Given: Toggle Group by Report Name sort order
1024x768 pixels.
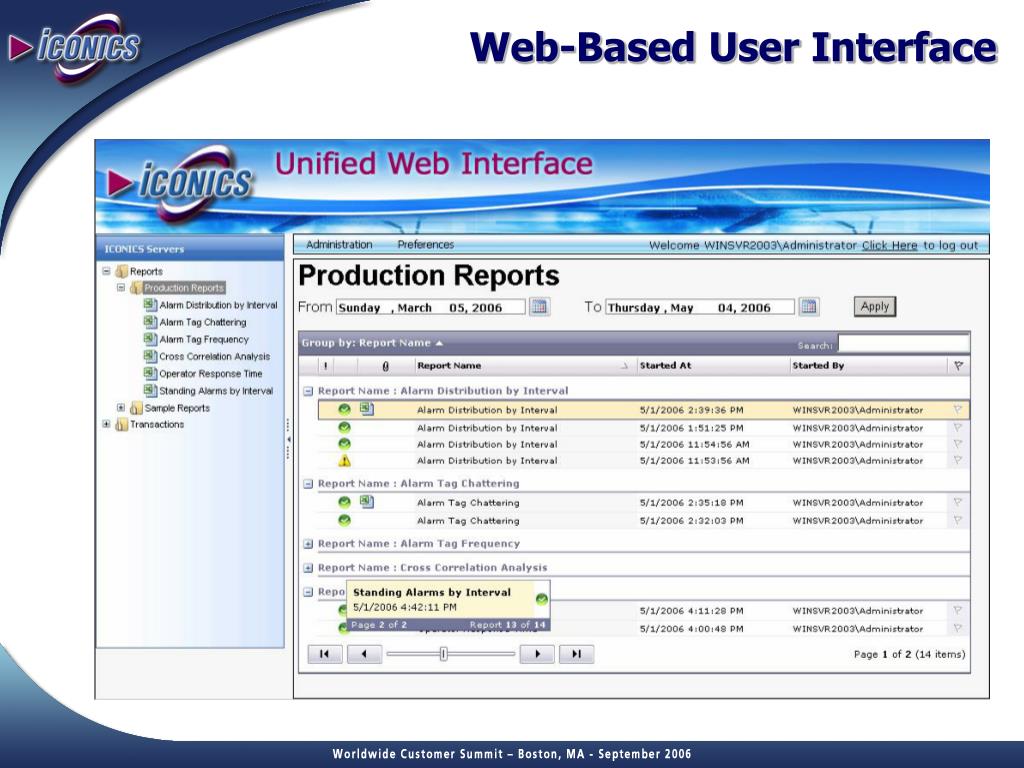Looking at the screenshot, I should [x=372, y=343].
